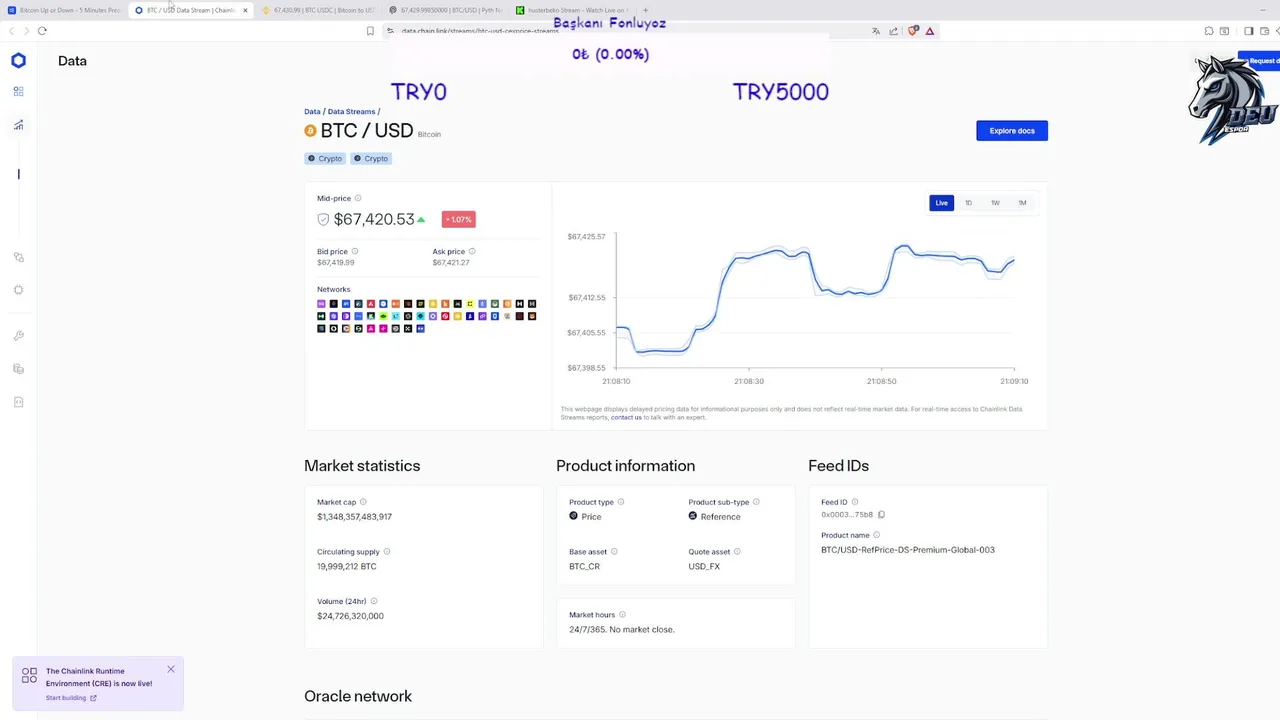Screen dimensions: 1280x720
Task: Click info icon next to Volume (24hr)
Action: point(374,601)
